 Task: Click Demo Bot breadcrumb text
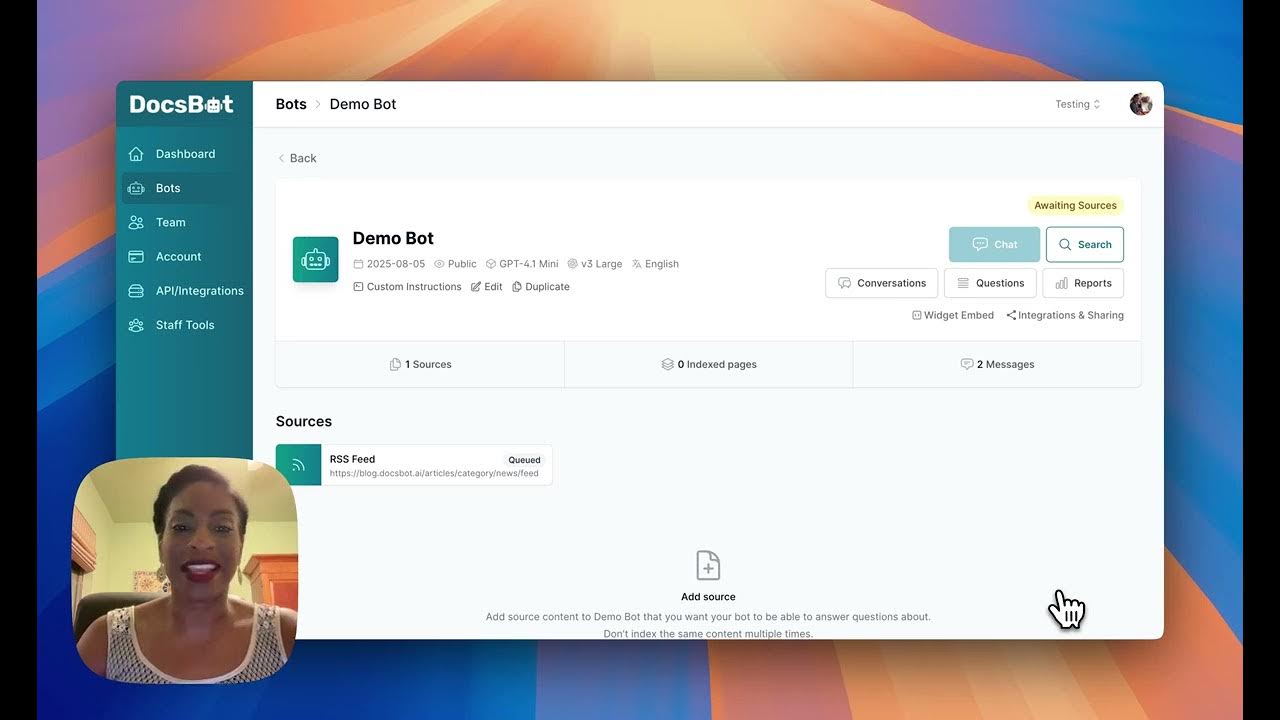pos(363,104)
